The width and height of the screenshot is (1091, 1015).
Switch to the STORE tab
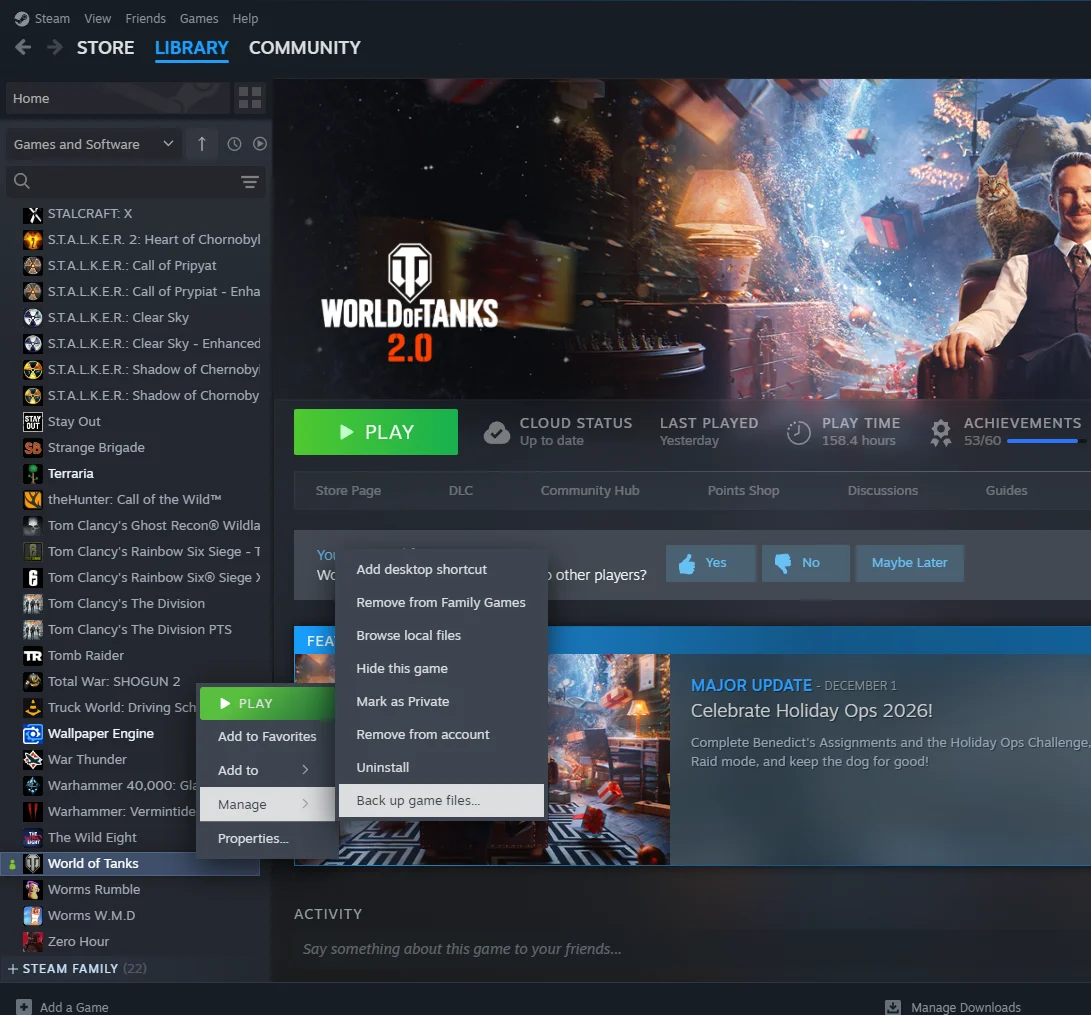[105, 47]
